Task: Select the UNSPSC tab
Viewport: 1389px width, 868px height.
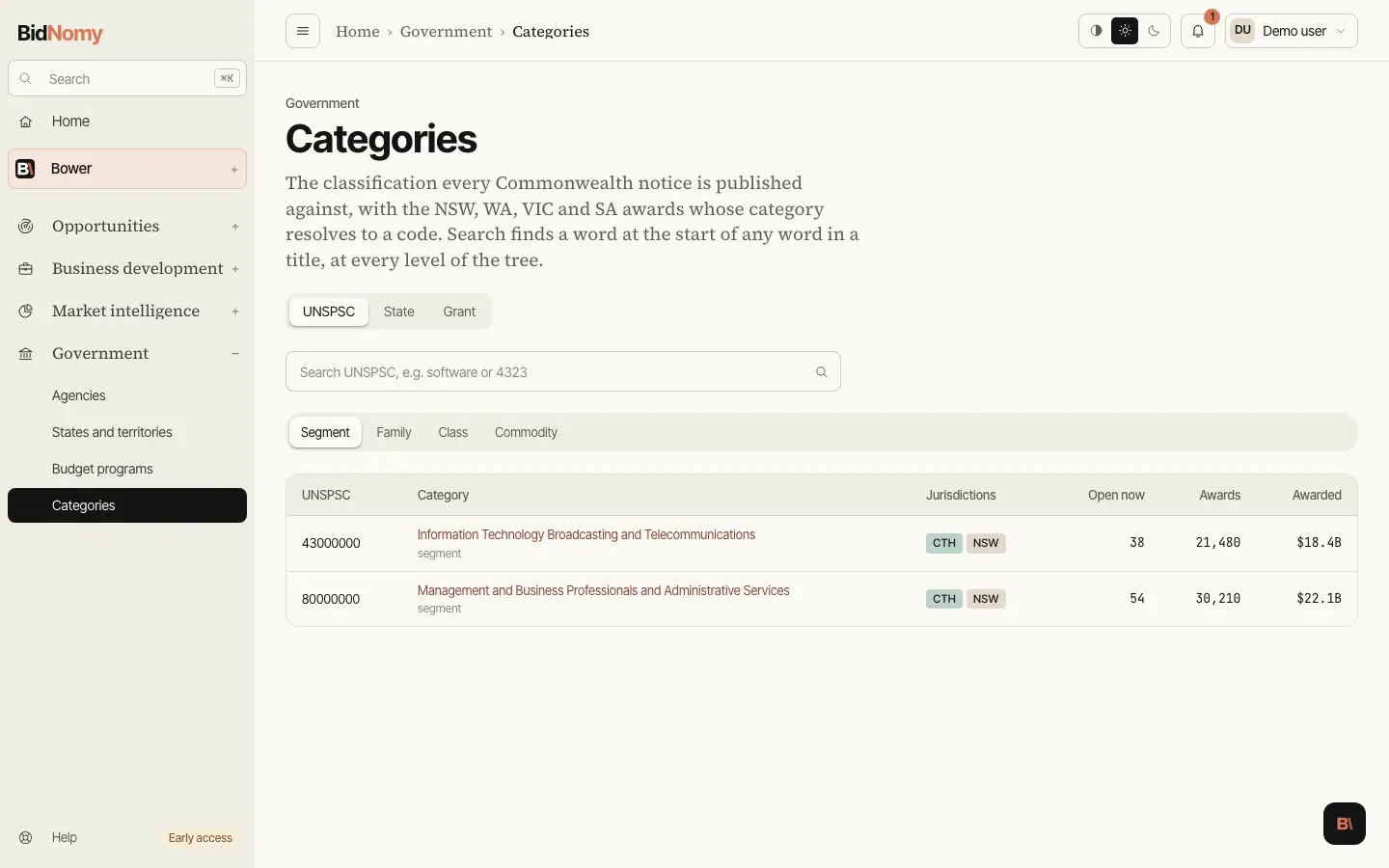Action: [x=329, y=312]
